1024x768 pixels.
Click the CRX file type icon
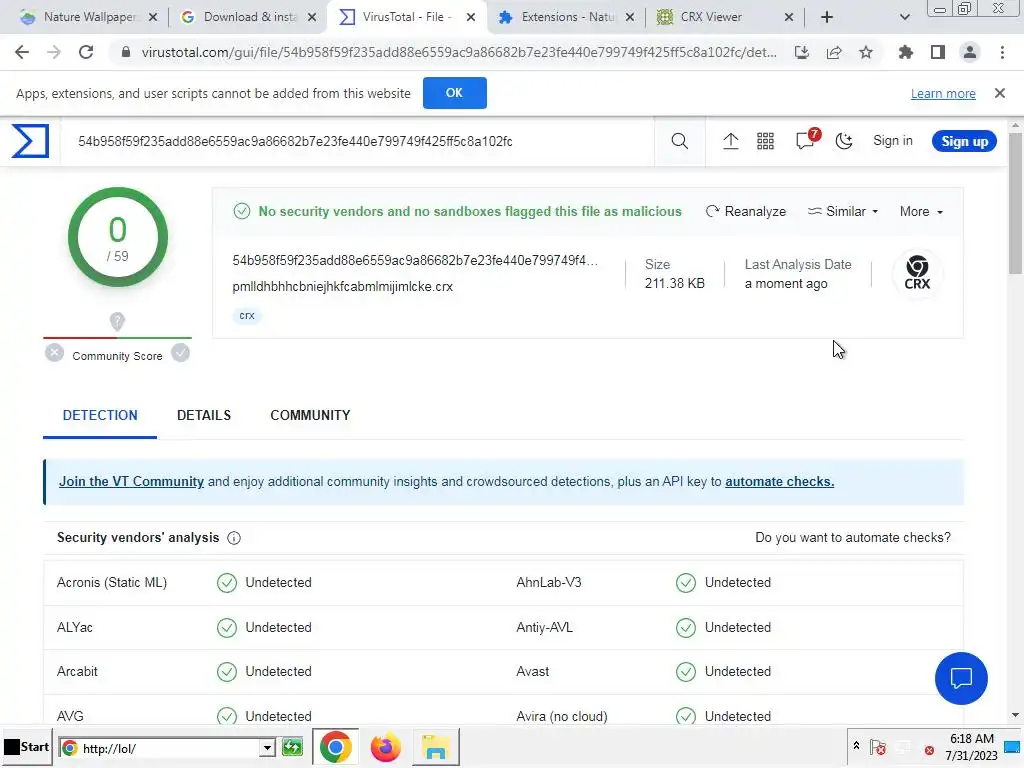(917, 273)
